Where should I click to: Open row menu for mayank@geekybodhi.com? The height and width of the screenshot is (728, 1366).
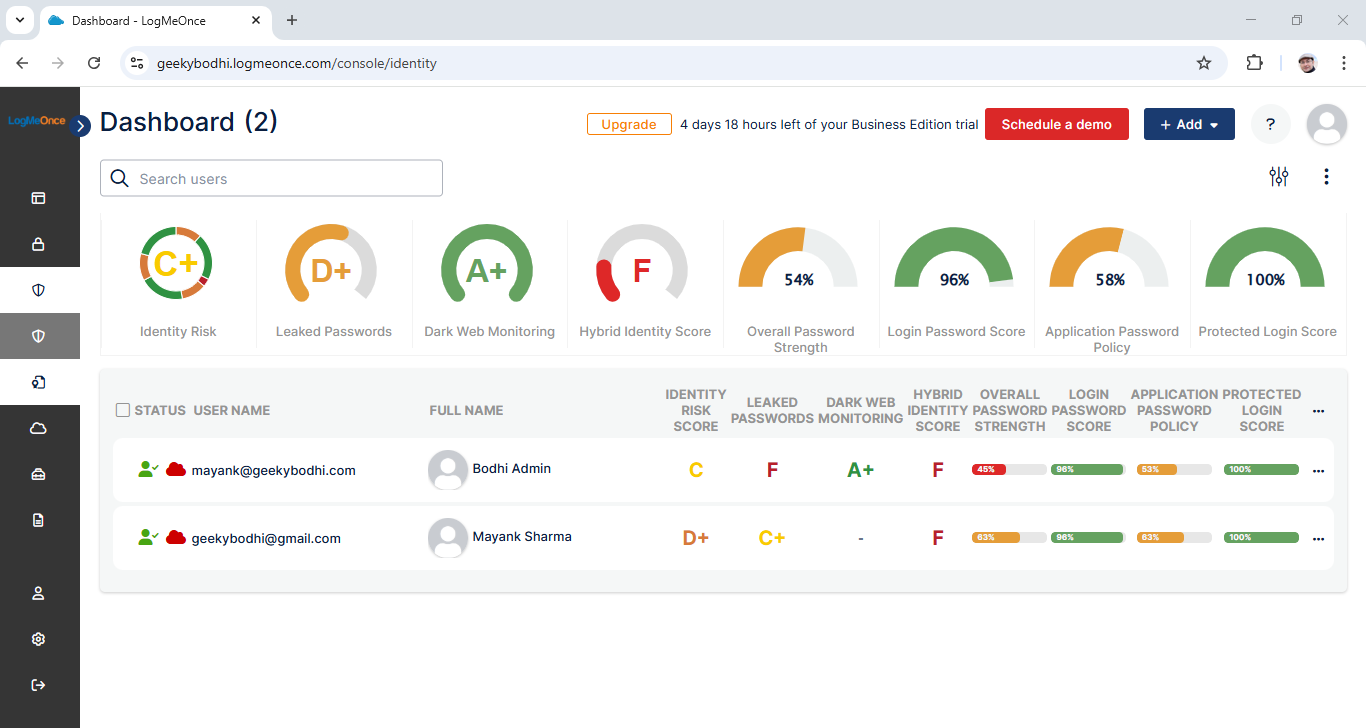pos(1318,470)
